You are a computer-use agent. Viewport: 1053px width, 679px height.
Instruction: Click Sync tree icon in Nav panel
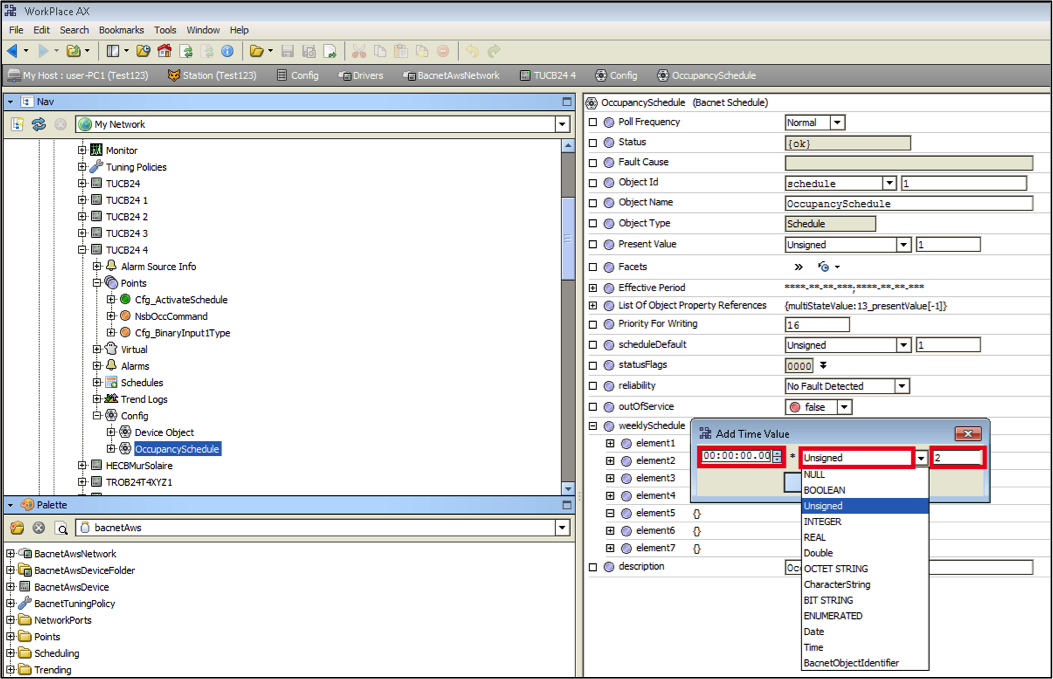pos(39,124)
